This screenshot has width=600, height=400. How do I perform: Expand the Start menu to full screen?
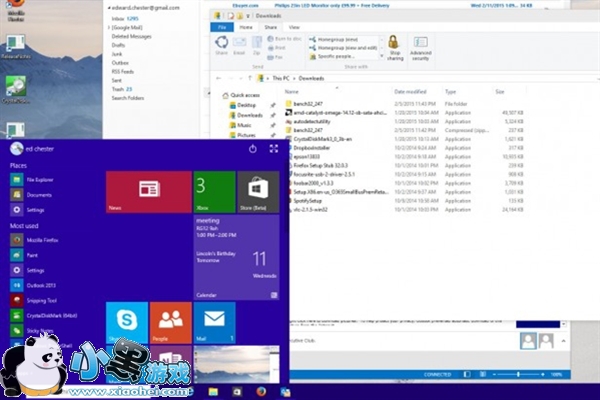click(x=274, y=149)
